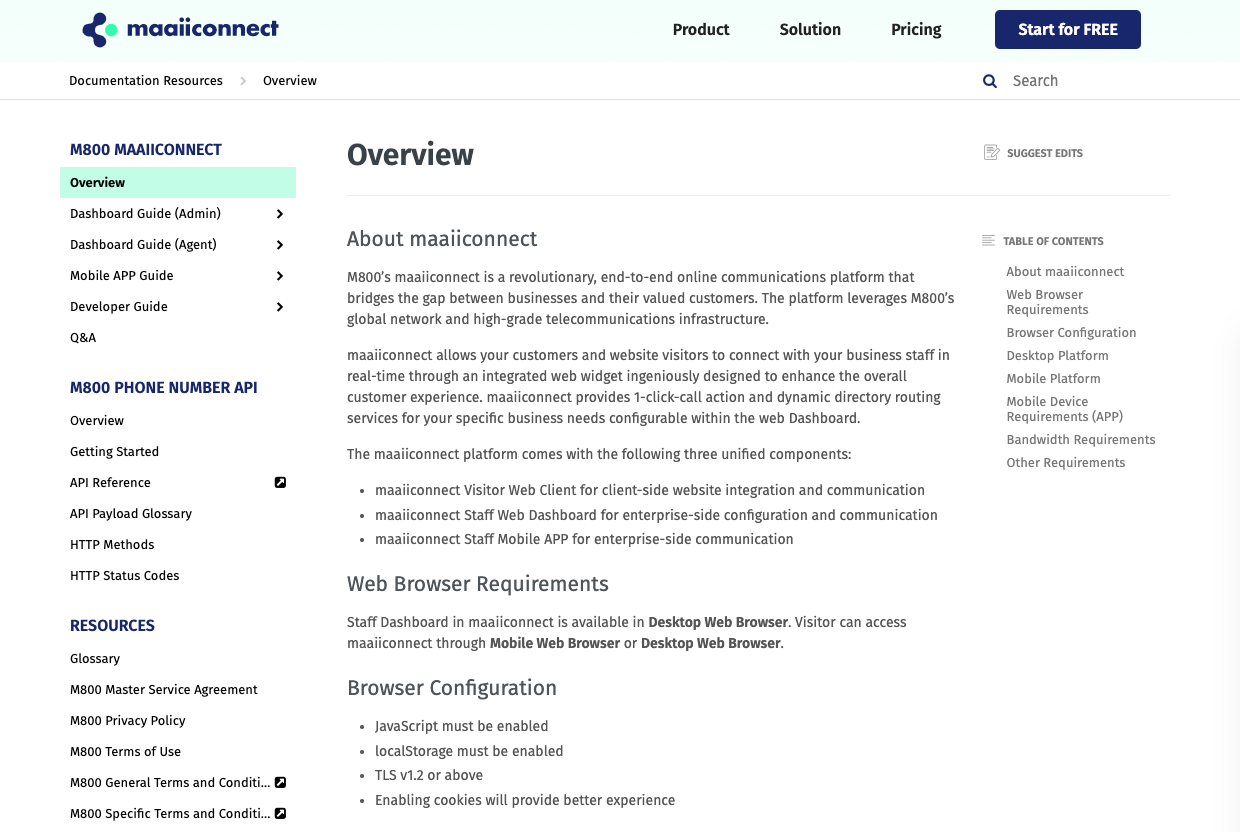Jump to About maaiiconnect in contents
This screenshot has width=1240, height=832.
click(1065, 272)
